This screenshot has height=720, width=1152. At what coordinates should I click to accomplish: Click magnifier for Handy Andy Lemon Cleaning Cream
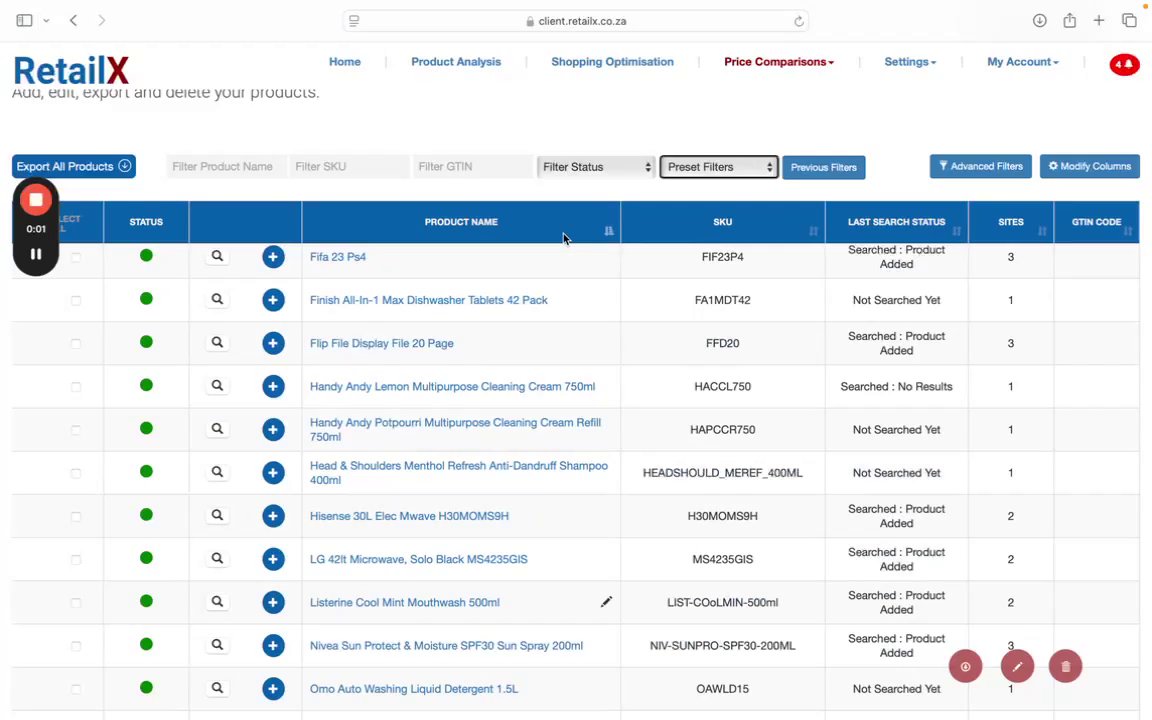tap(217, 386)
